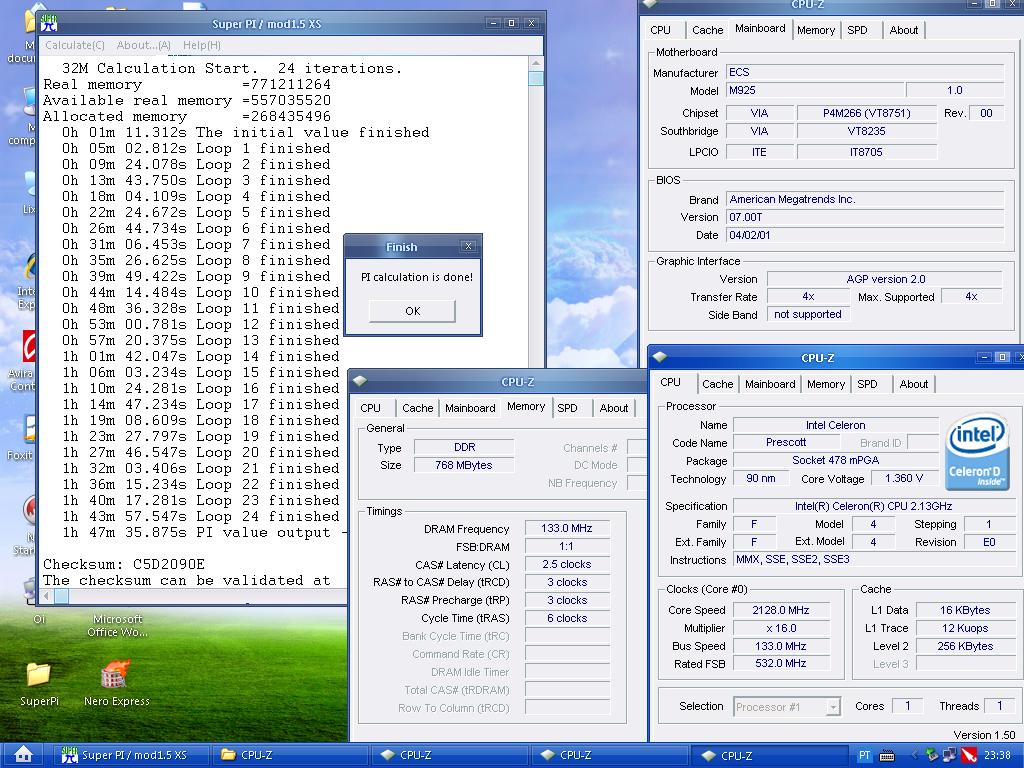Click the Cycle Time (tRAS) value 6 clocks

(567, 618)
